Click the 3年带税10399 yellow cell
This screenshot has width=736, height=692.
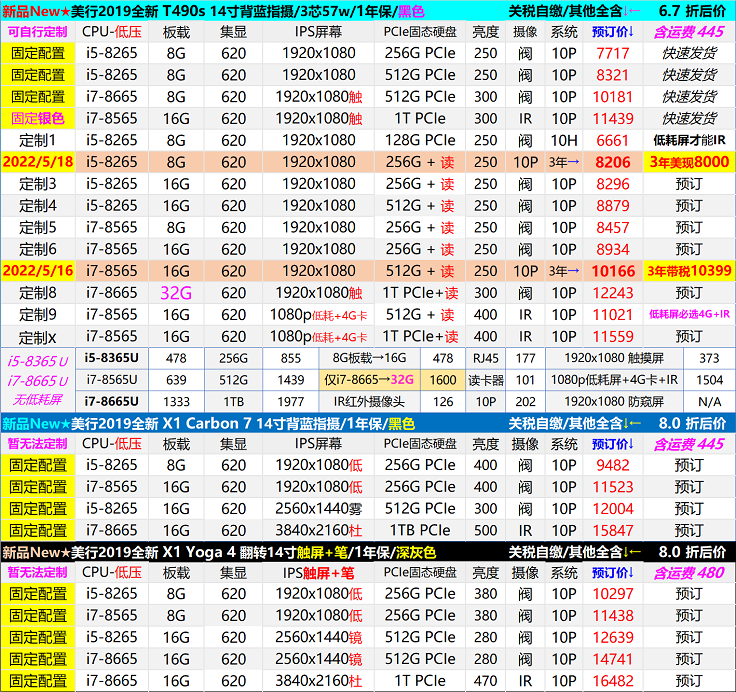click(689, 270)
